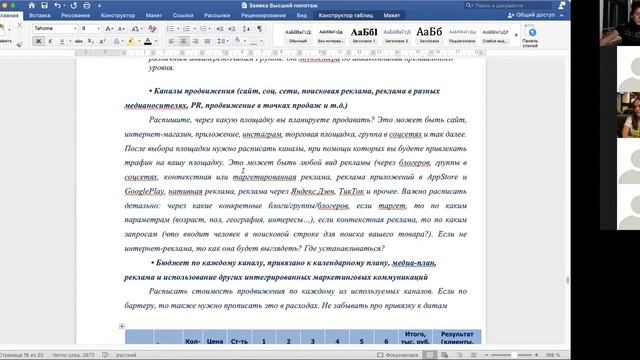Decrease the font size
Screen dimensions: 640x360
point(121,29)
